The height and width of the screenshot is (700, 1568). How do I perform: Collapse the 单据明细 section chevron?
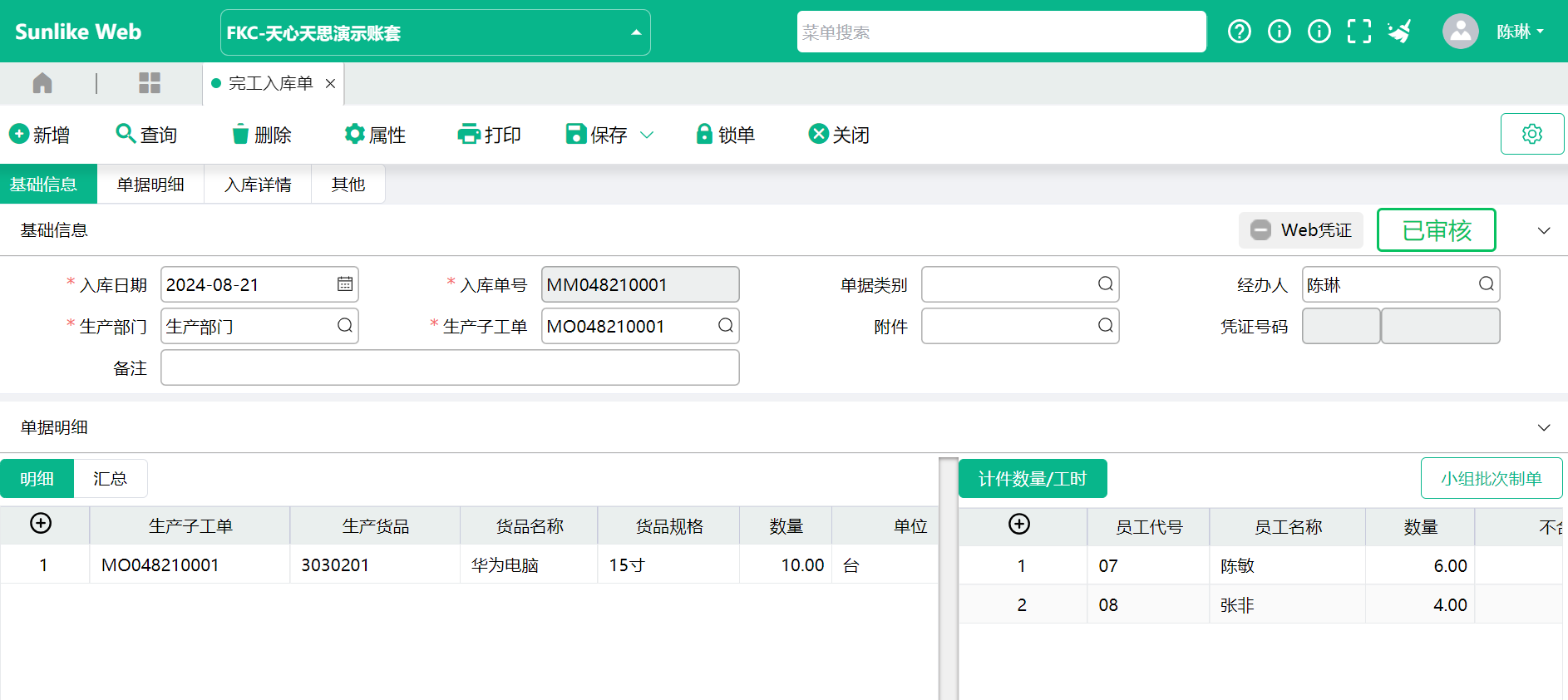pyautogui.click(x=1543, y=427)
